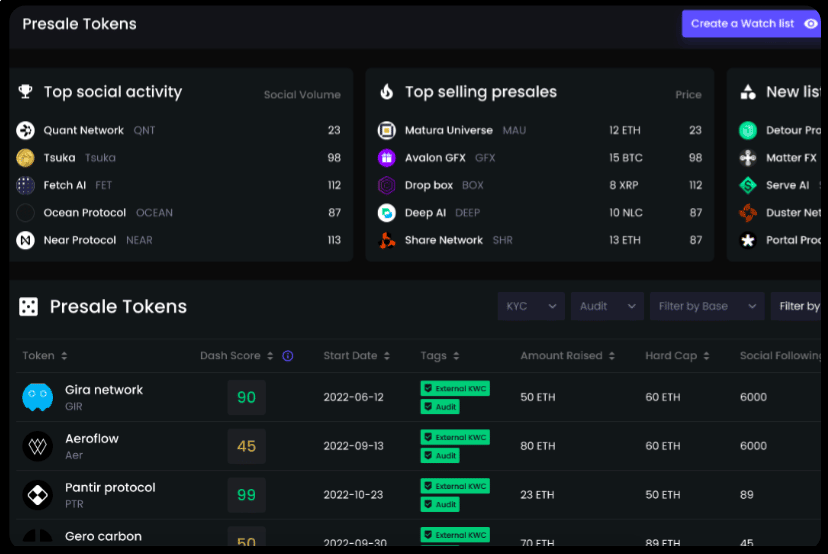Click the Avalon GFX purple gift icon

coord(387,157)
